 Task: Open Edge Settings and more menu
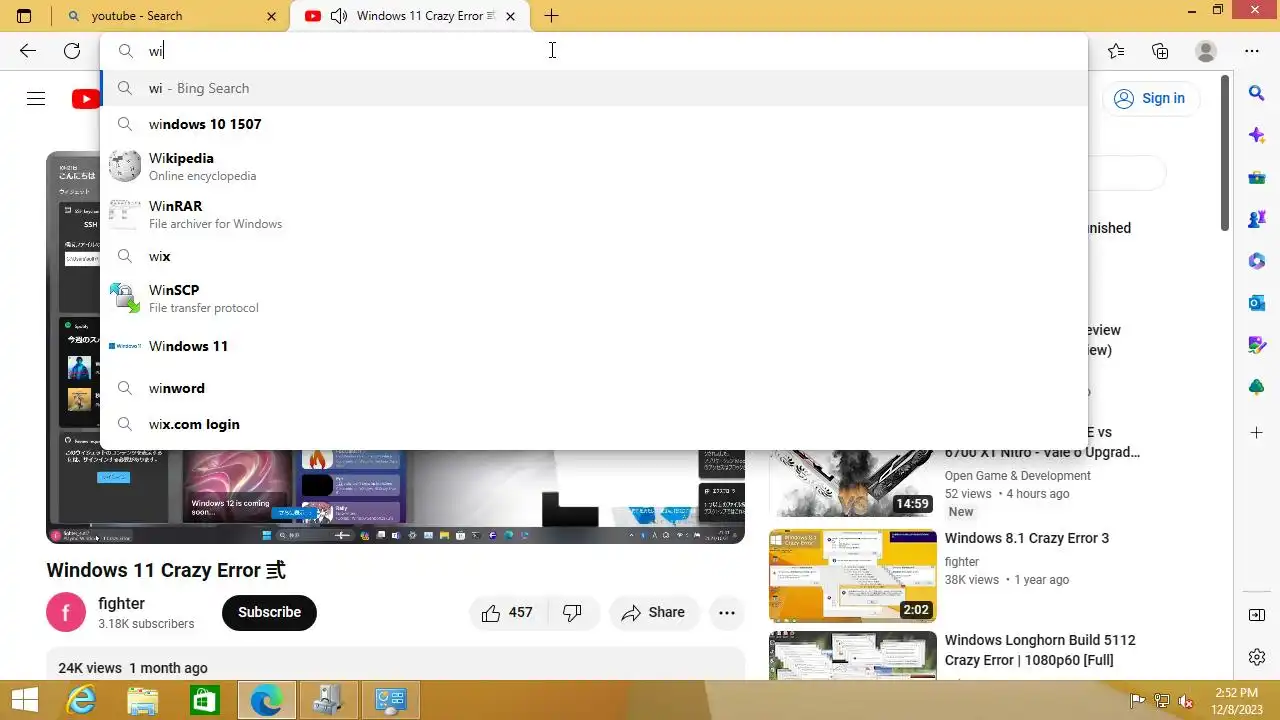pos(1252,51)
